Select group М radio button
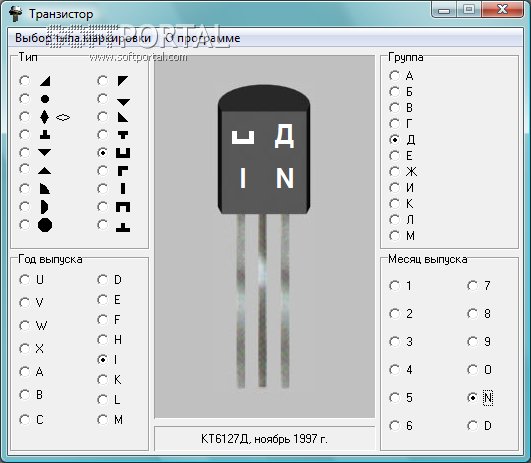 tap(395, 235)
